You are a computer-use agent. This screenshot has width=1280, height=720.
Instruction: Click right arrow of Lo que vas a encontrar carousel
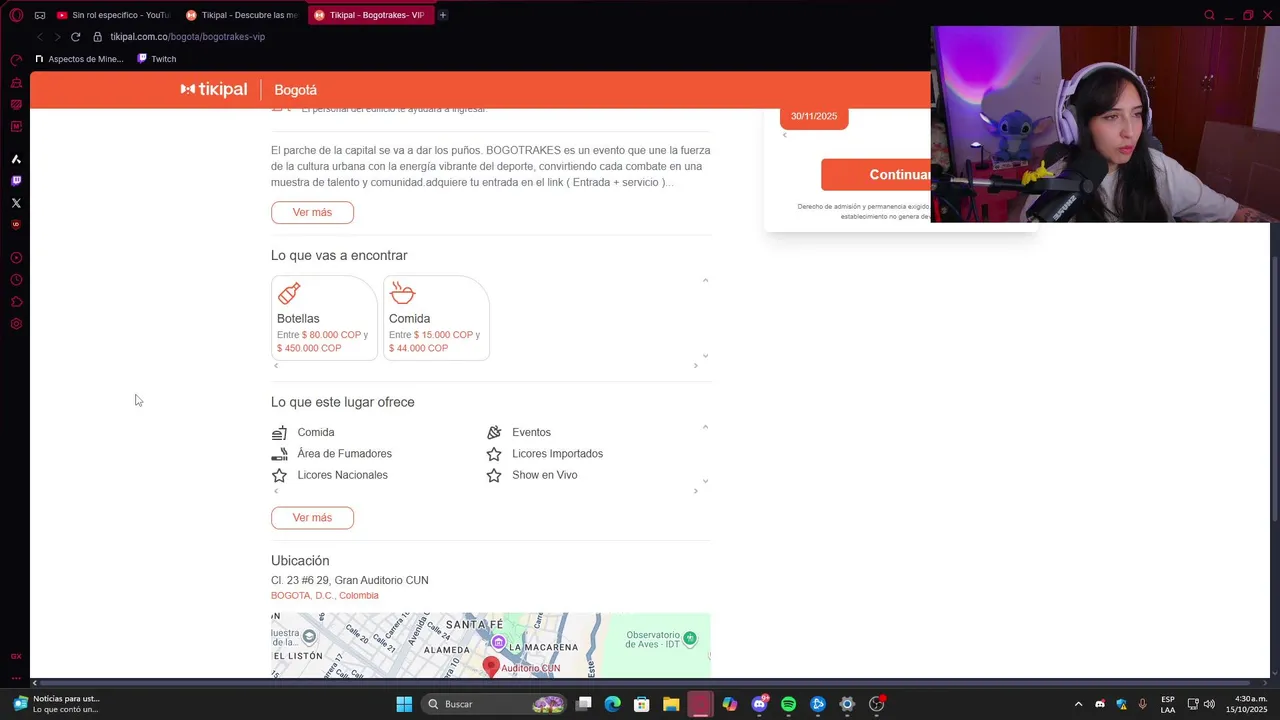(696, 366)
